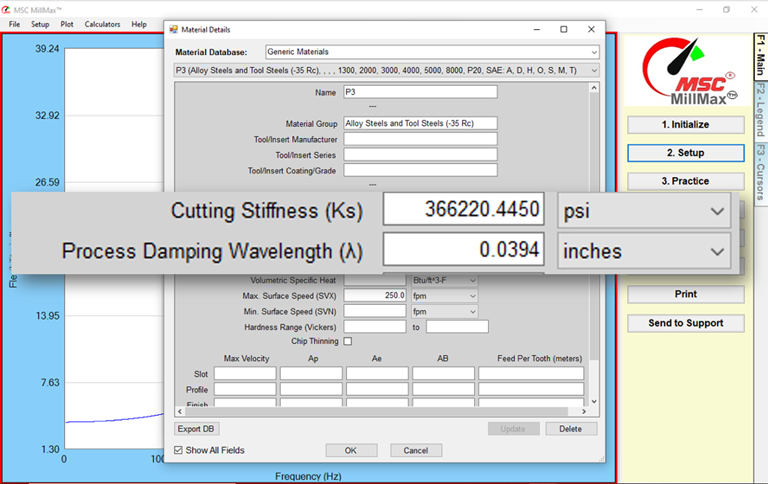This screenshot has height=484, width=768.
Task: Edit the Name field containing P3
Action: tap(420, 92)
